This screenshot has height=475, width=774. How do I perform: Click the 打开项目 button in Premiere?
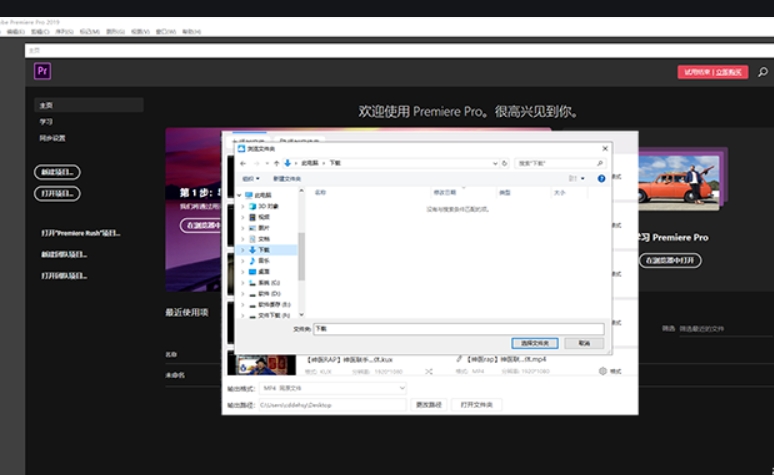click(x=57, y=194)
